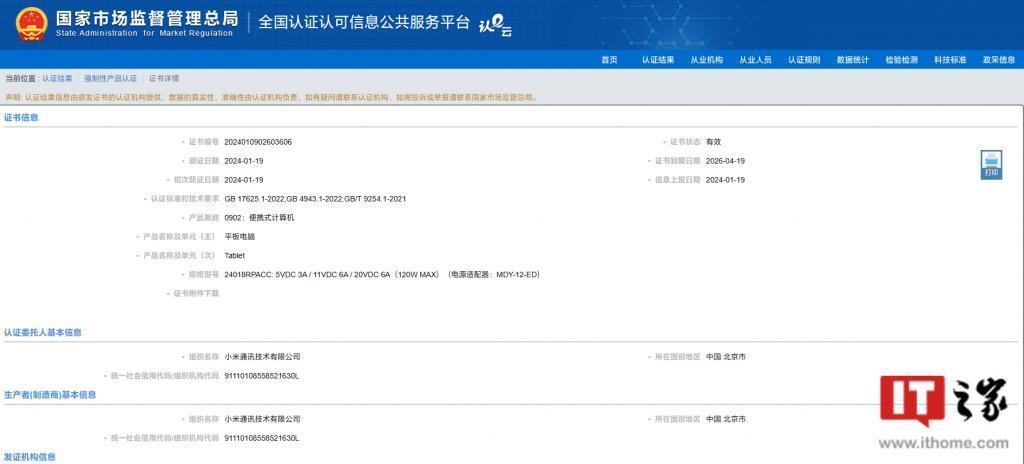Select the 证书信息 section heading

(x=22, y=118)
